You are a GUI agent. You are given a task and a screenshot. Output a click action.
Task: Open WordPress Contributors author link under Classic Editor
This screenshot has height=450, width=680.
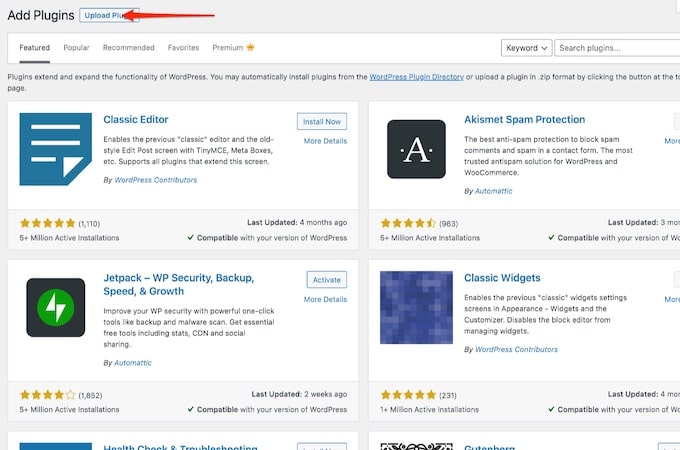pos(155,180)
